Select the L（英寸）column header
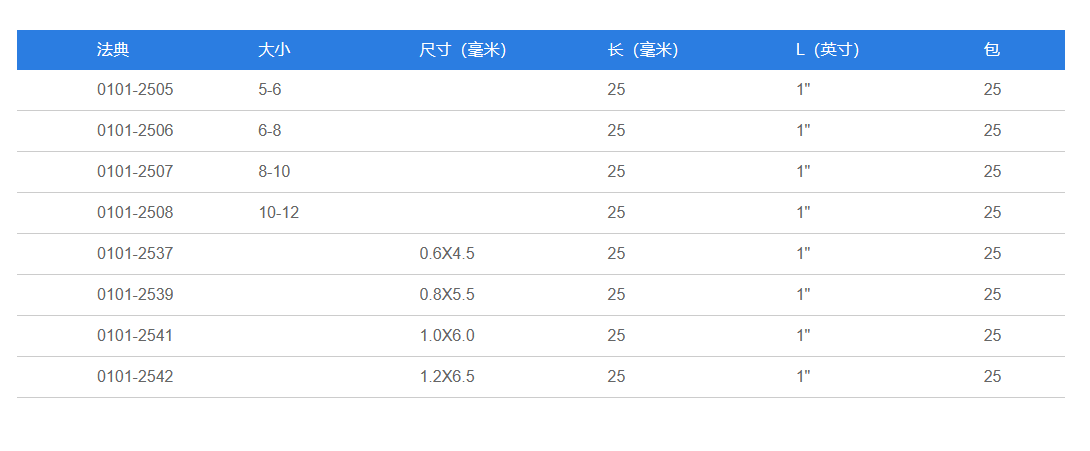Screen dimensions: 1090x451 coord(827,50)
